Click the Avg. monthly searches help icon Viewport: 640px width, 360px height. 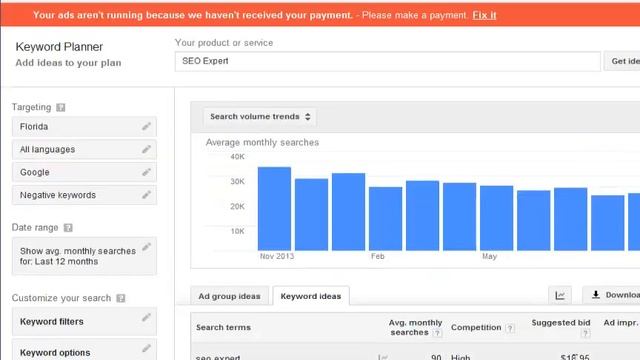(437, 333)
